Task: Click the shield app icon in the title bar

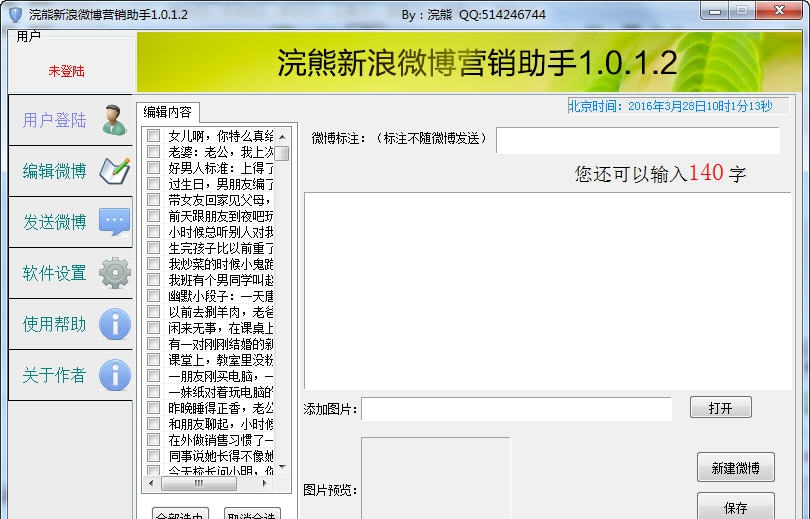Action: pos(15,14)
